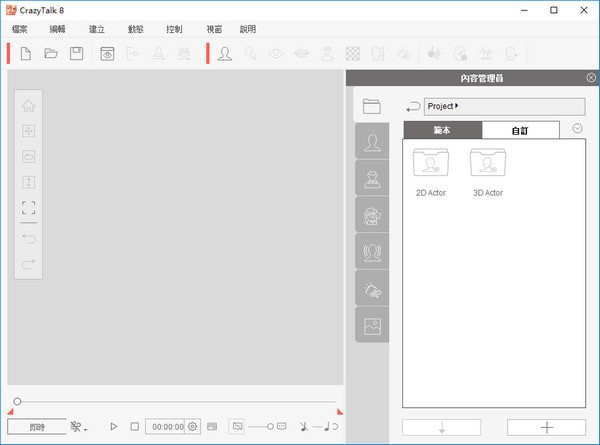This screenshot has width=600, height=445.
Task: Open the dropdown next to the mute icon
Action: click(x=87, y=430)
